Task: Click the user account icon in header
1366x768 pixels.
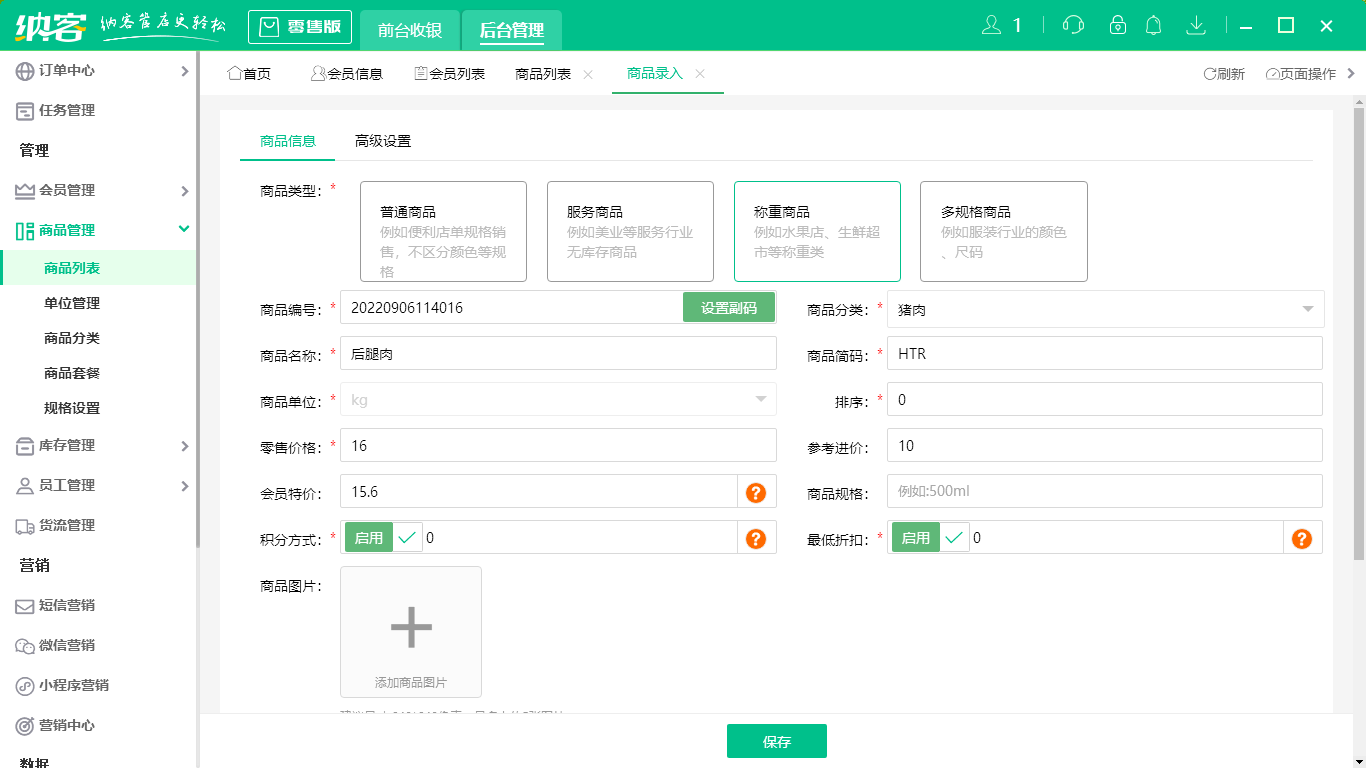Action: [x=992, y=26]
